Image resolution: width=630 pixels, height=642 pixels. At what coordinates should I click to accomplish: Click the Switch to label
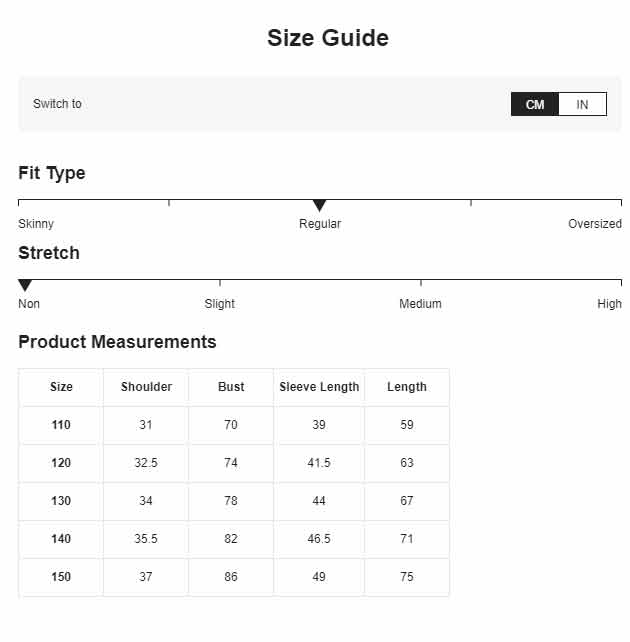pyautogui.click(x=57, y=104)
